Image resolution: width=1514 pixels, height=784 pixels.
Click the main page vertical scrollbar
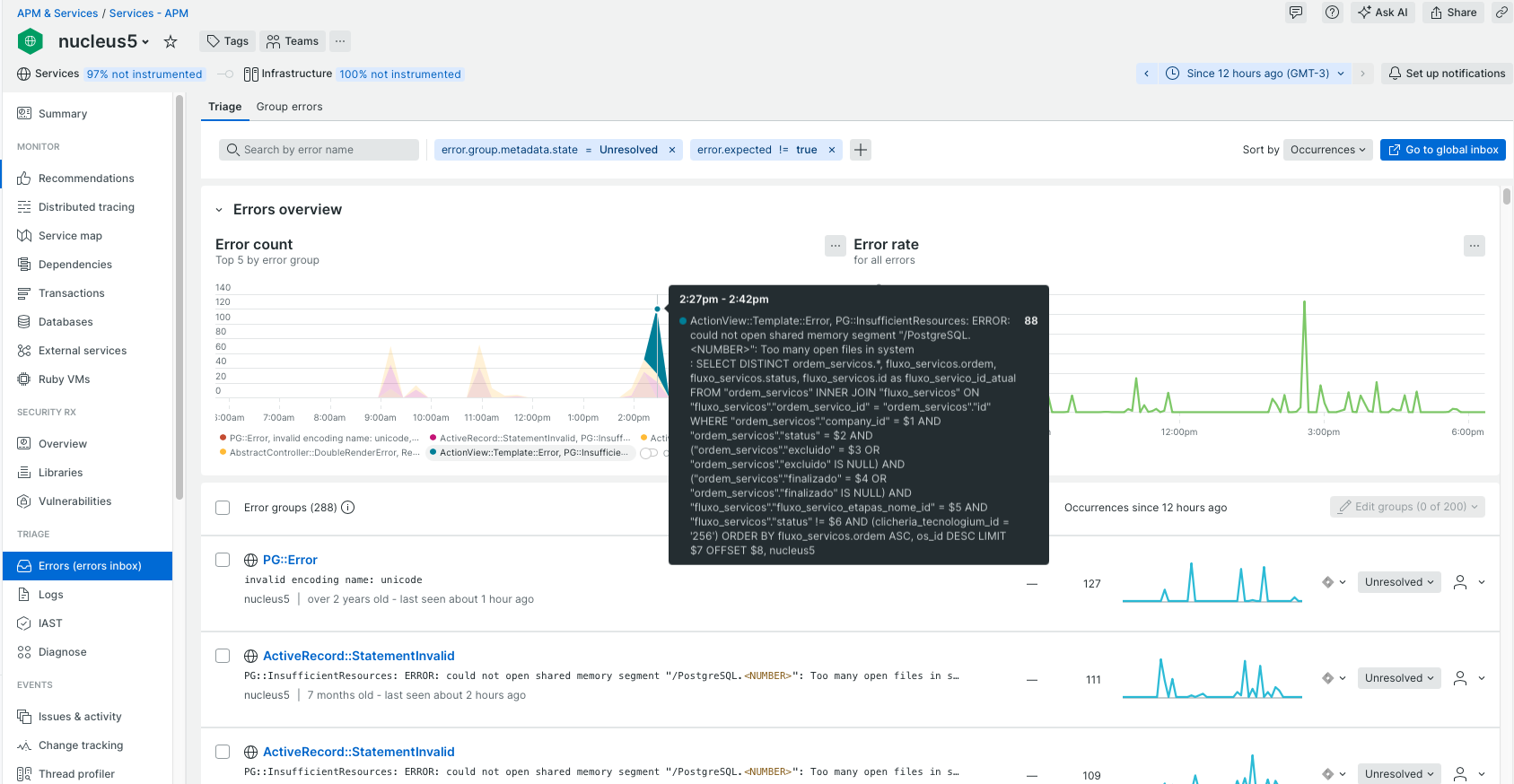[1507, 196]
